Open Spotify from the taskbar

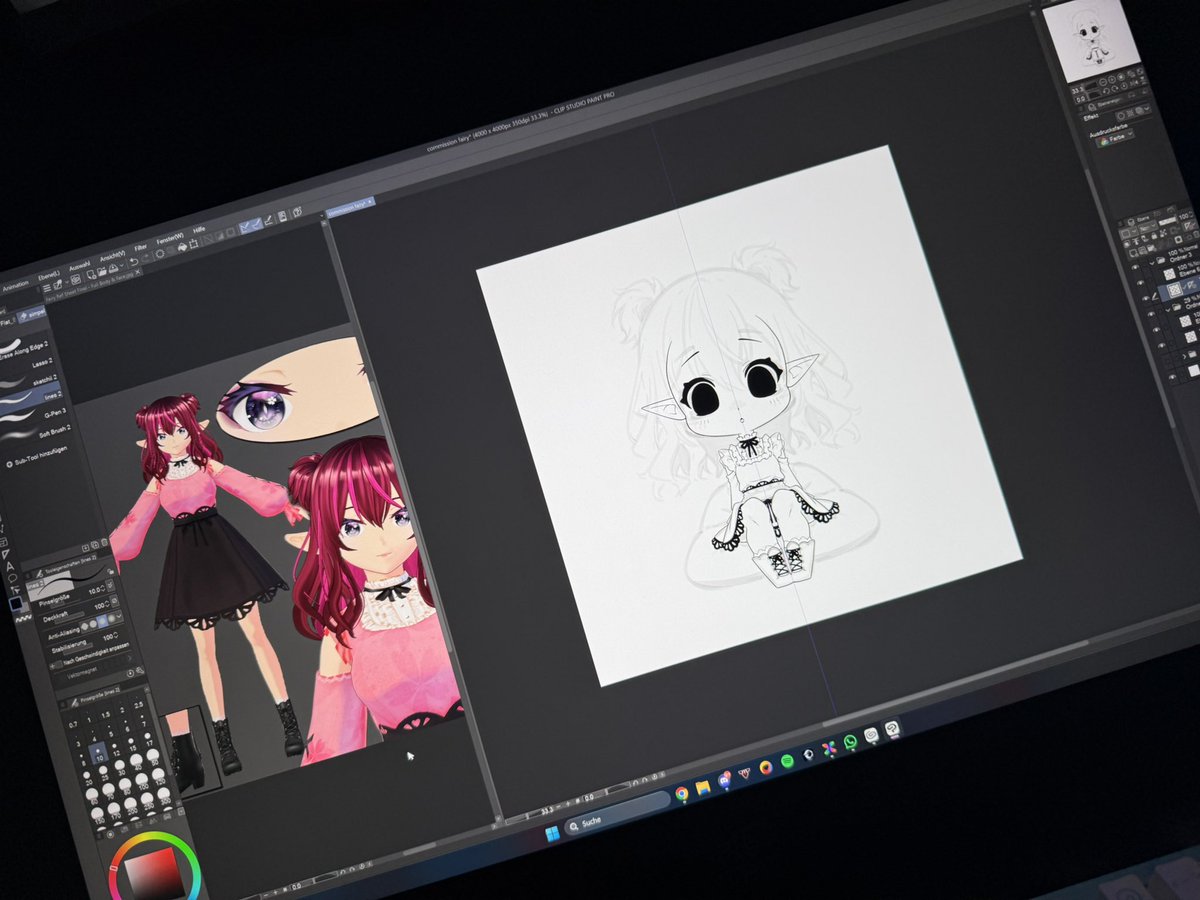pos(787,761)
